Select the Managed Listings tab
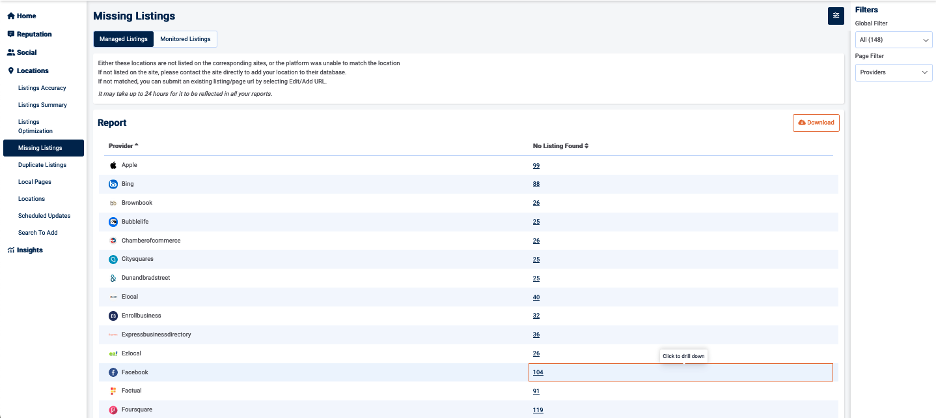 pos(124,39)
